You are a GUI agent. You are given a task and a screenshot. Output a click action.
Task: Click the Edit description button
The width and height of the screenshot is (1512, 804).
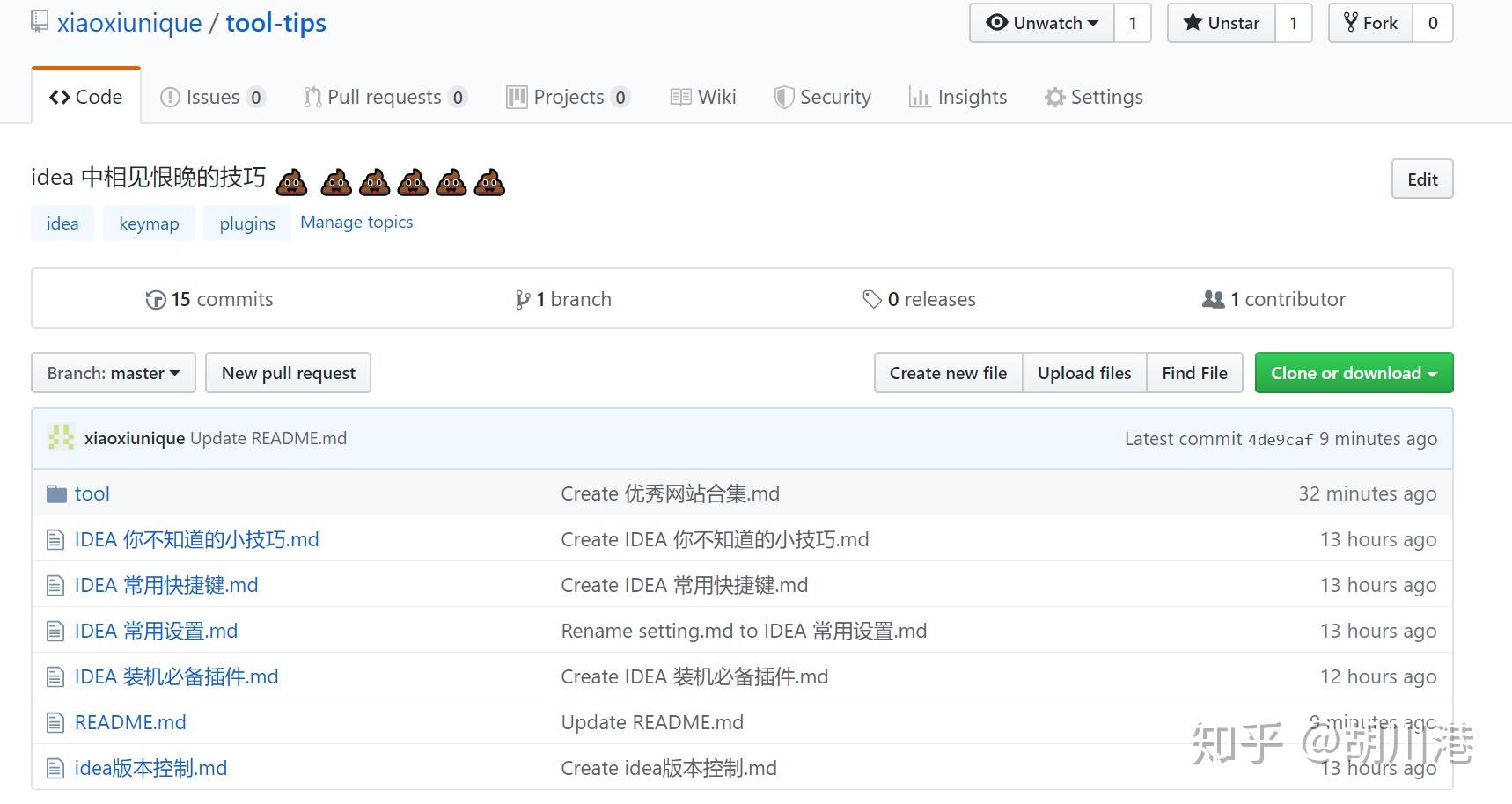(x=1422, y=179)
